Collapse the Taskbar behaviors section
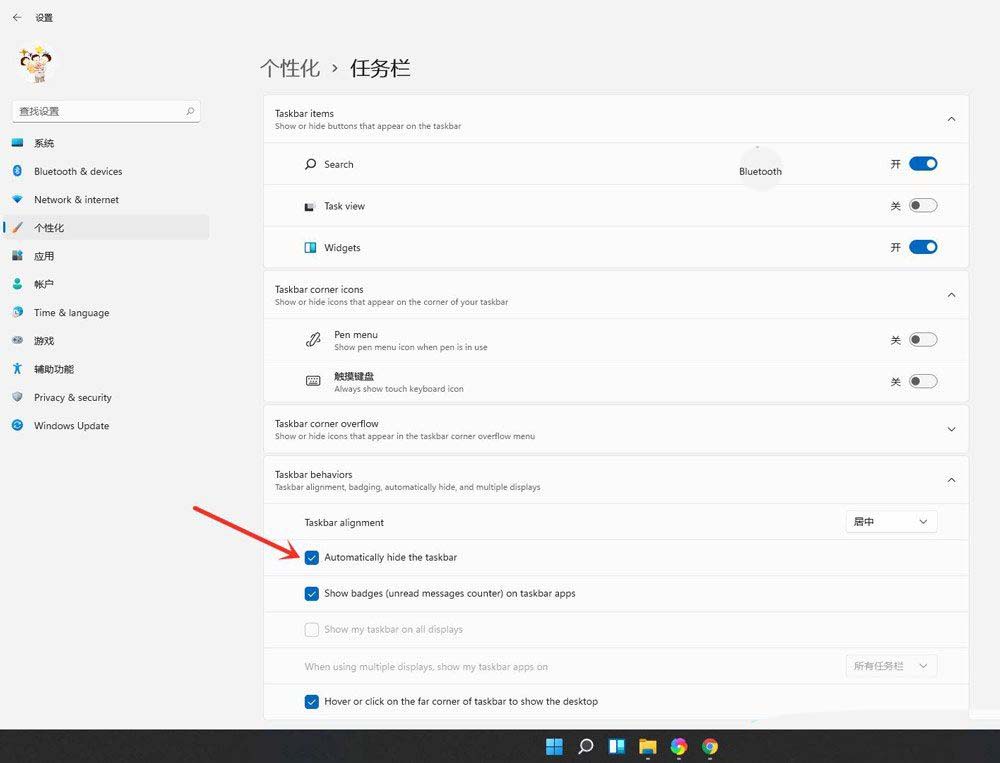Viewport: 1000px width, 763px height. coord(950,480)
